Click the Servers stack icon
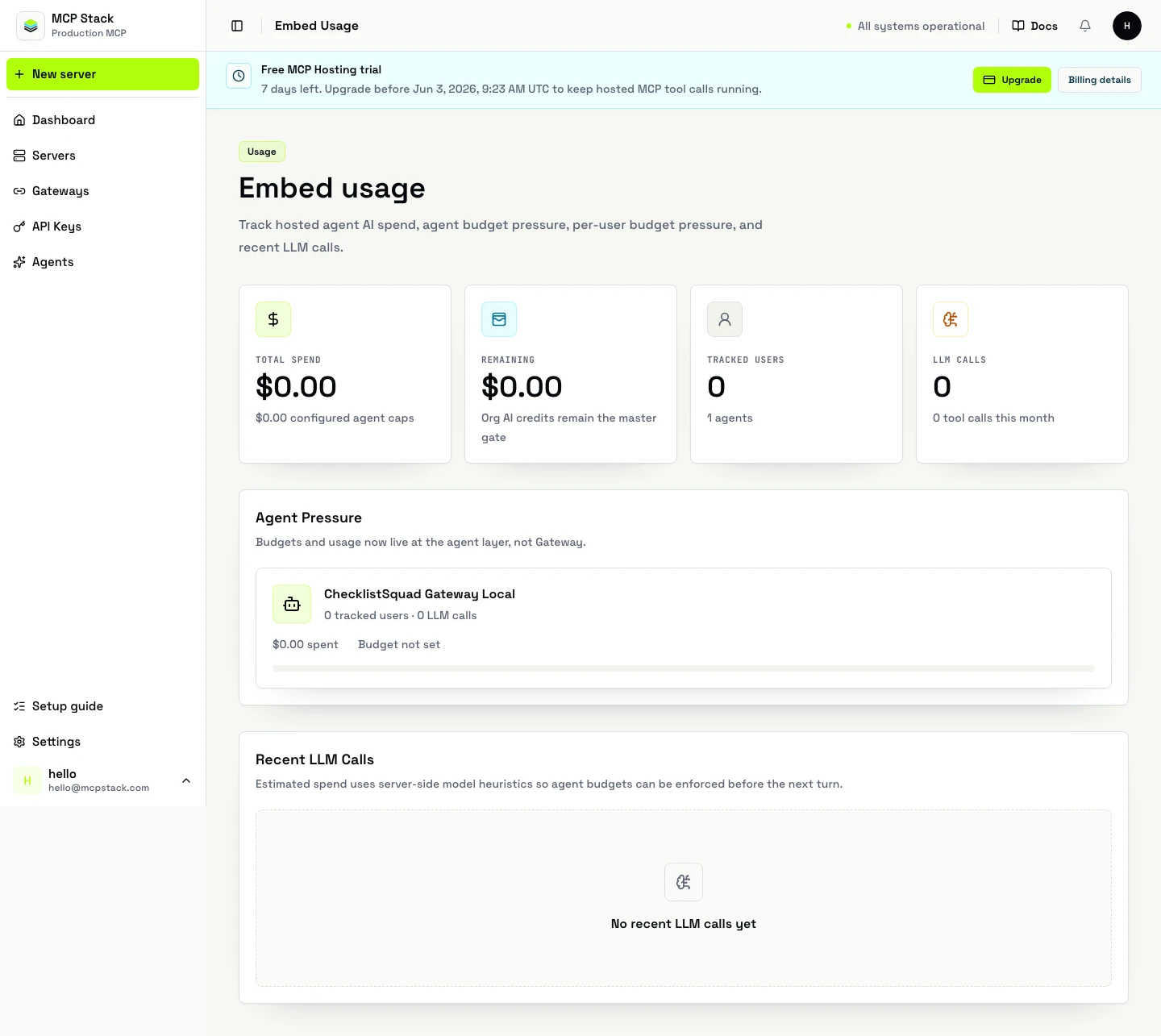The height and width of the screenshot is (1036, 1161). click(x=19, y=156)
